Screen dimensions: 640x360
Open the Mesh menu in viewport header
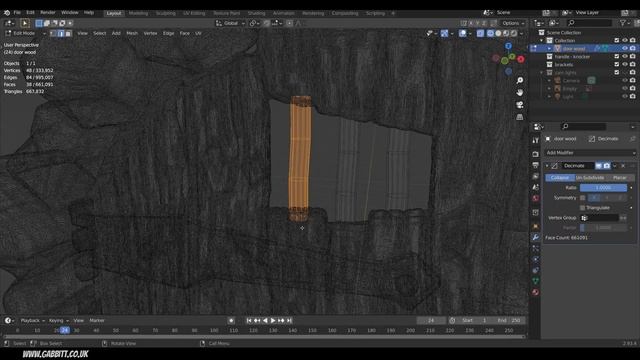pos(132,33)
